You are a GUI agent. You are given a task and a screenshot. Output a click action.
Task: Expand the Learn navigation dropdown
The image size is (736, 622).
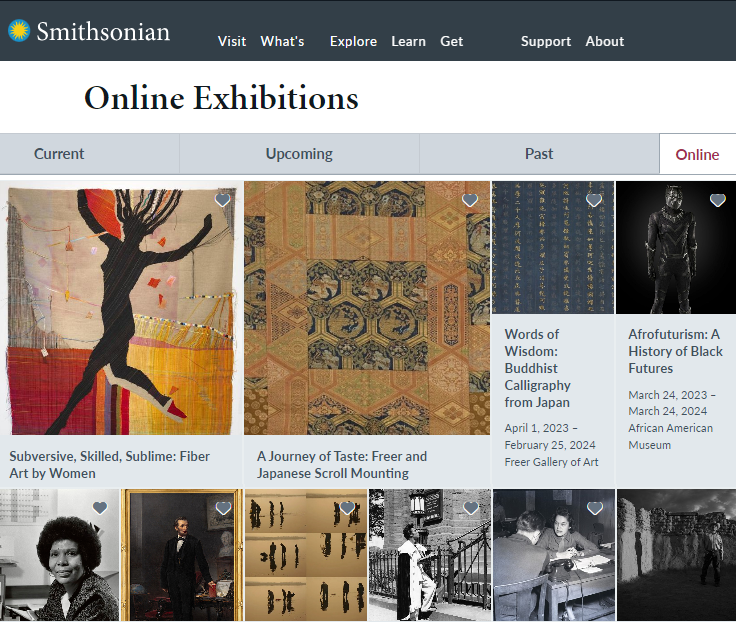click(x=408, y=41)
